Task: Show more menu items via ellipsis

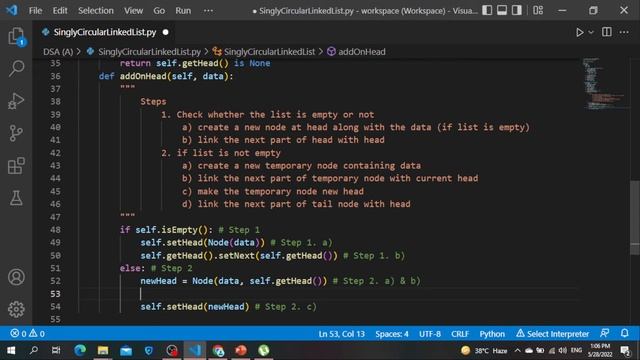Action: click(x=208, y=11)
